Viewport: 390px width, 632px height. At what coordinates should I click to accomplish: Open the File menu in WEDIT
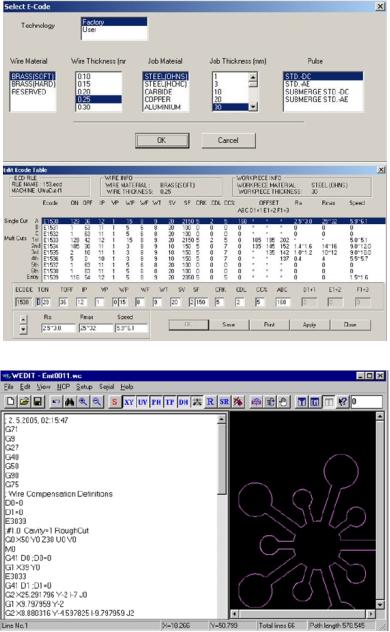pos(8,387)
